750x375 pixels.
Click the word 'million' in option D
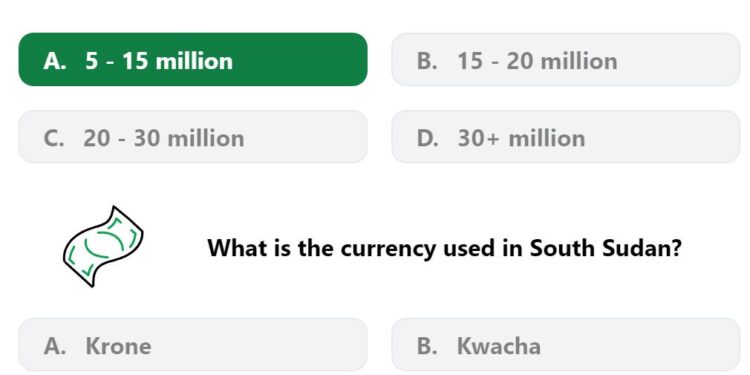pos(547,139)
